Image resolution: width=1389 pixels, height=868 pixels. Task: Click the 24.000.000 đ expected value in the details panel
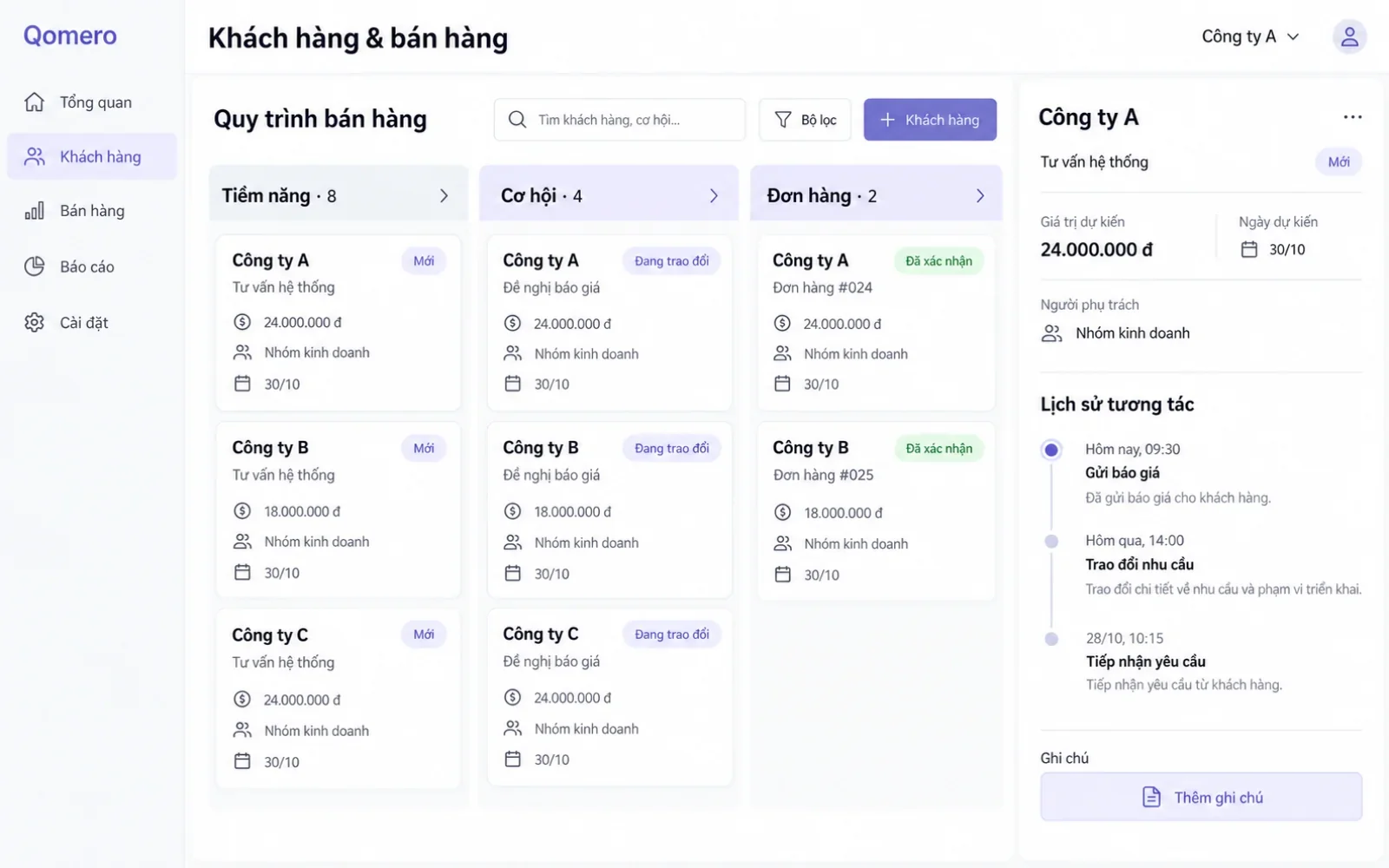coord(1096,250)
